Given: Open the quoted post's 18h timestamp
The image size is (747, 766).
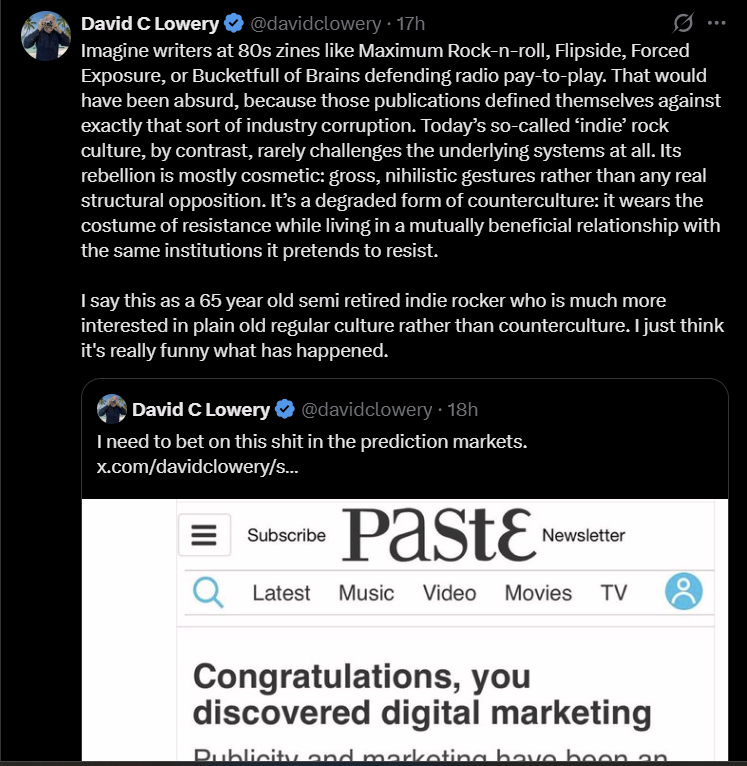Looking at the screenshot, I should click(x=462, y=409).
